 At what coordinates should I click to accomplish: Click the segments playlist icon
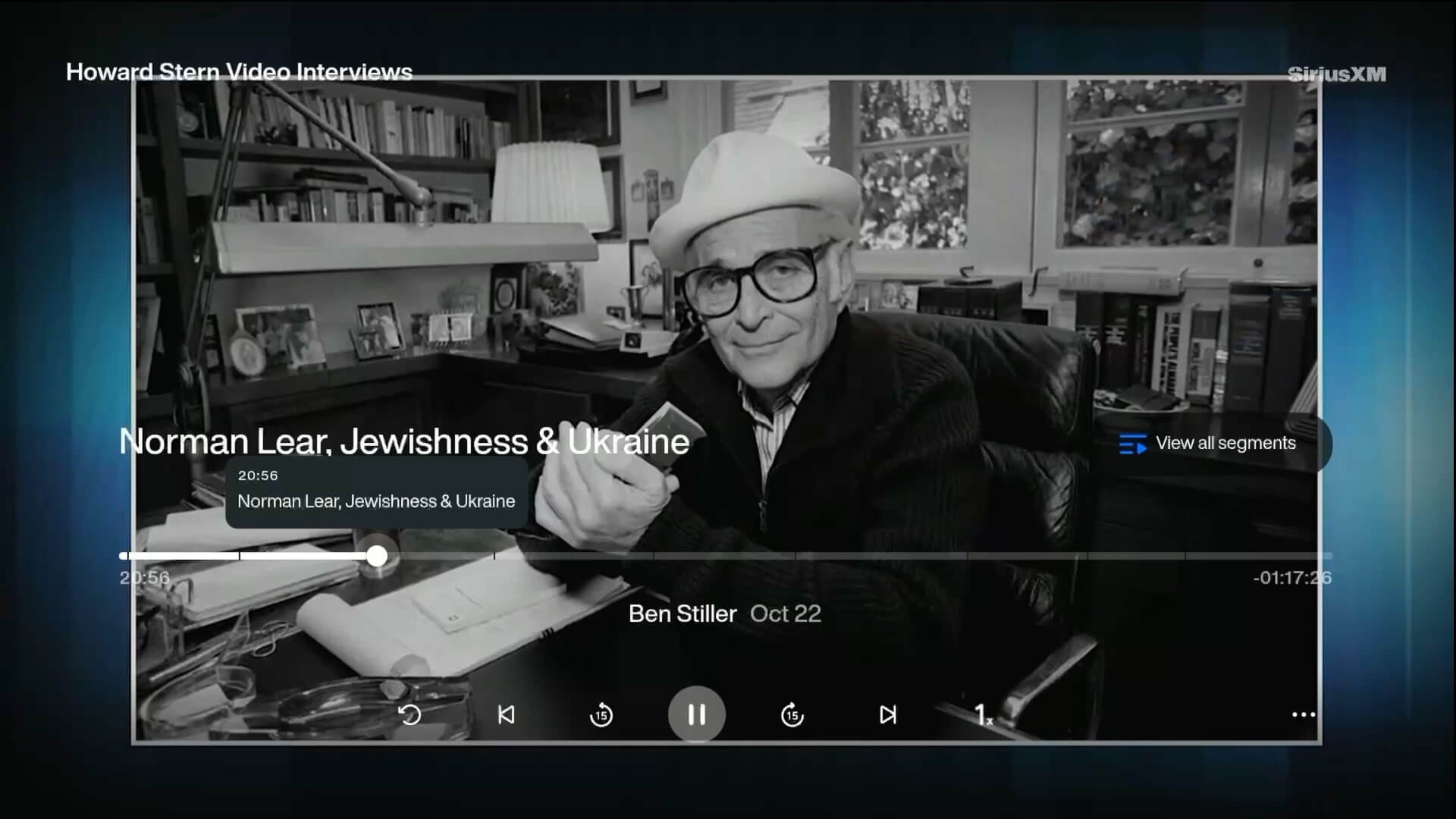coord(1132,444)
